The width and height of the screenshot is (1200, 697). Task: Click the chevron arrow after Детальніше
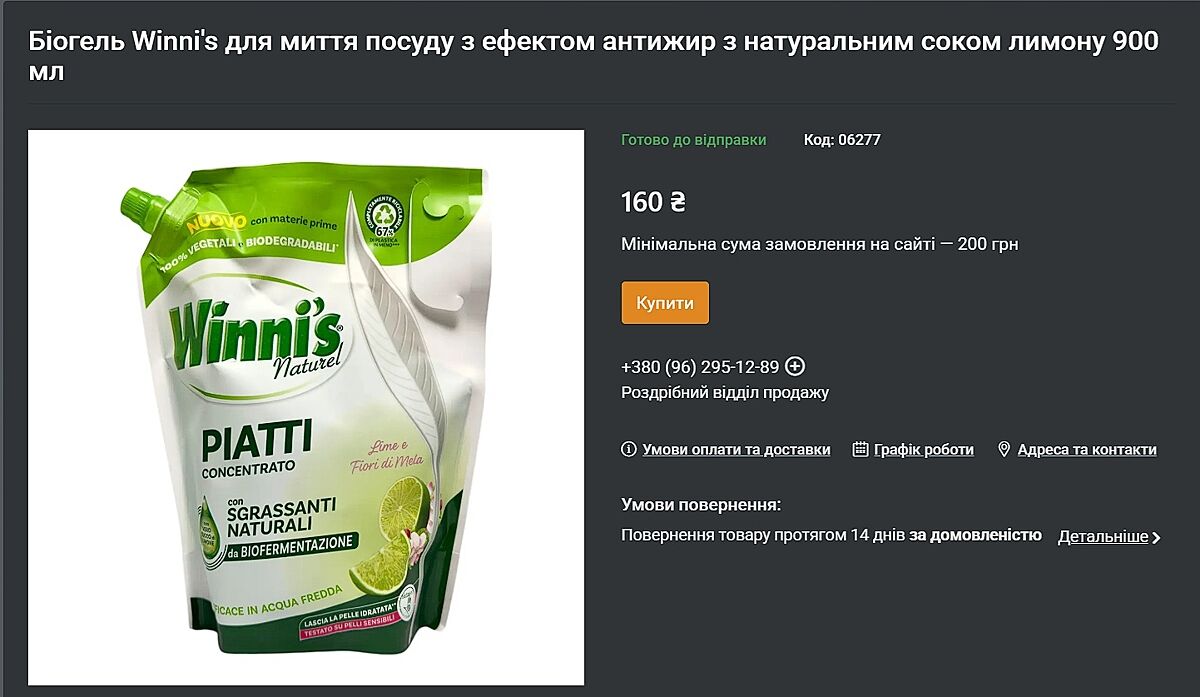1157,538
